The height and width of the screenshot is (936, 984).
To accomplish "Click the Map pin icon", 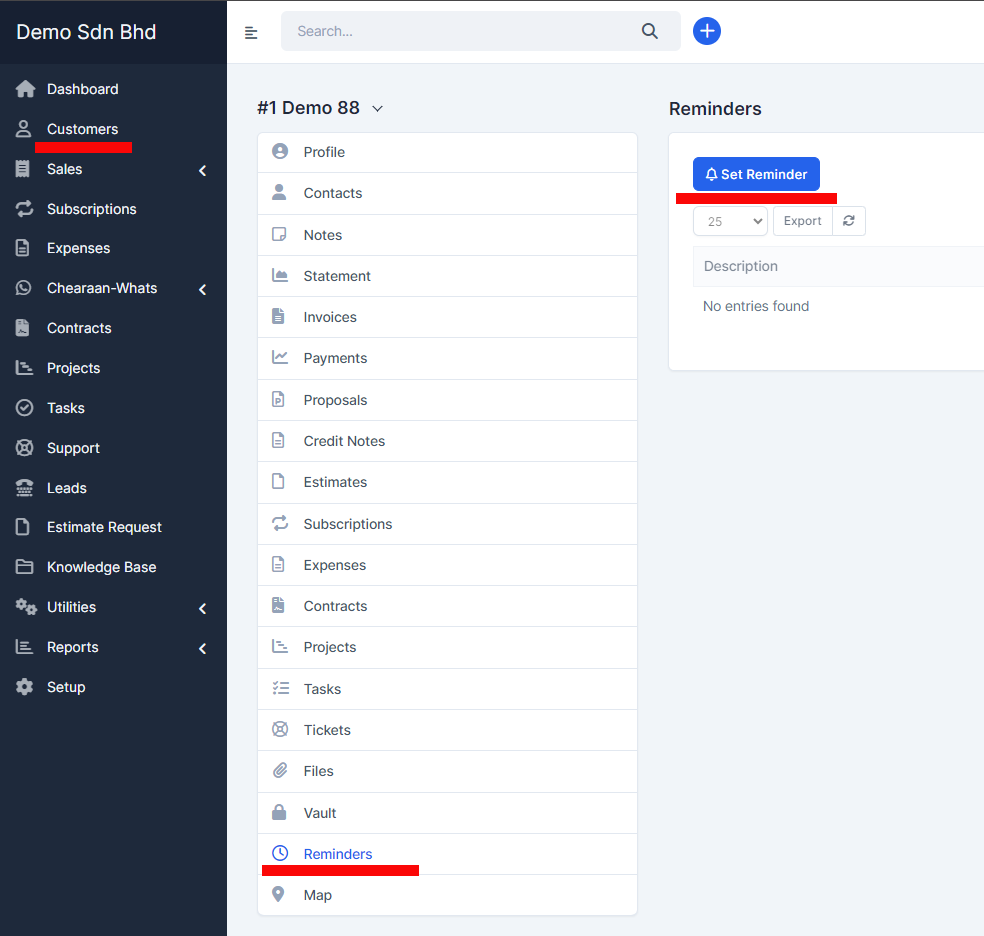I will tap(279, 895).
